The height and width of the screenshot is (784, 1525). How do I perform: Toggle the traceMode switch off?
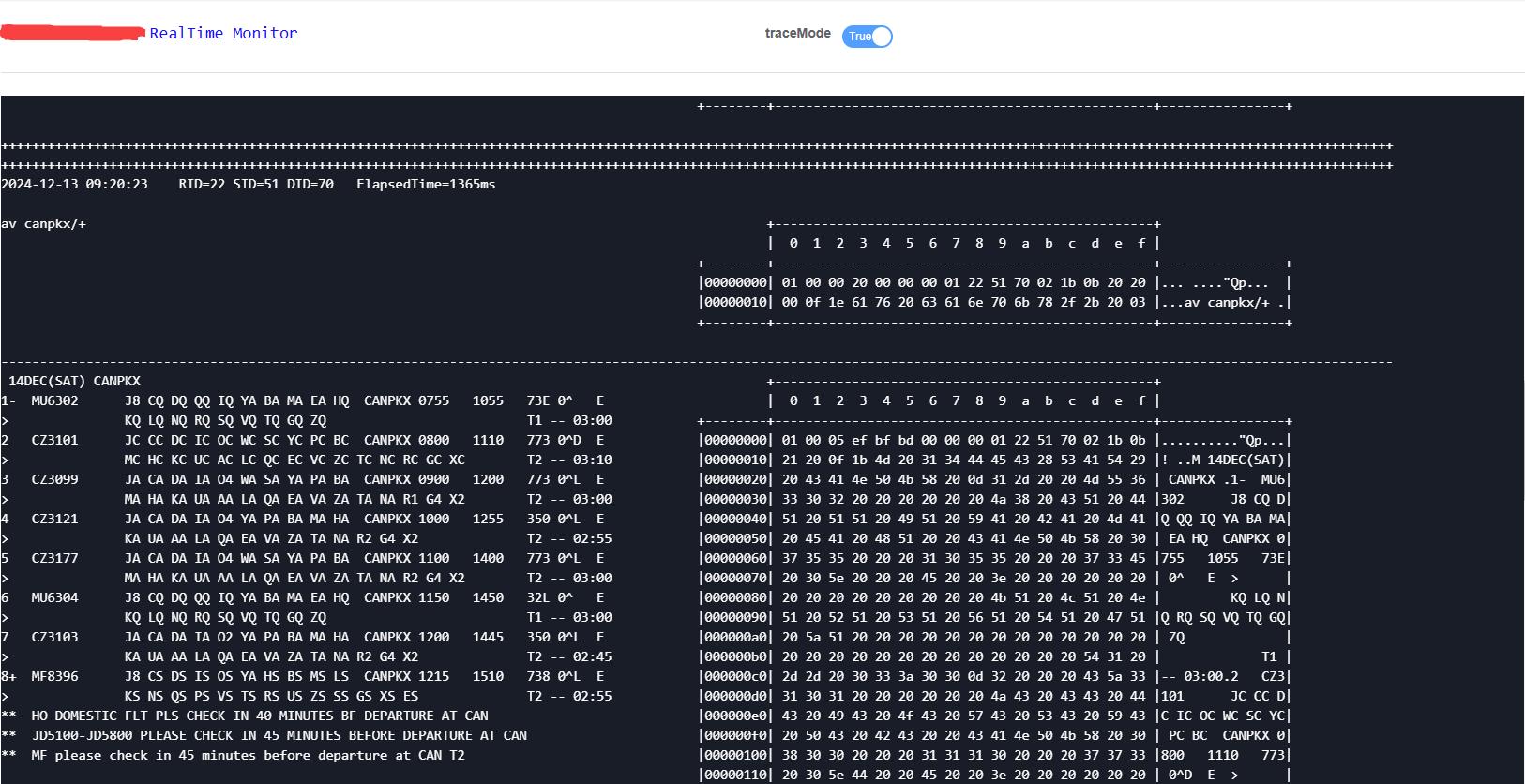[867, 37]
